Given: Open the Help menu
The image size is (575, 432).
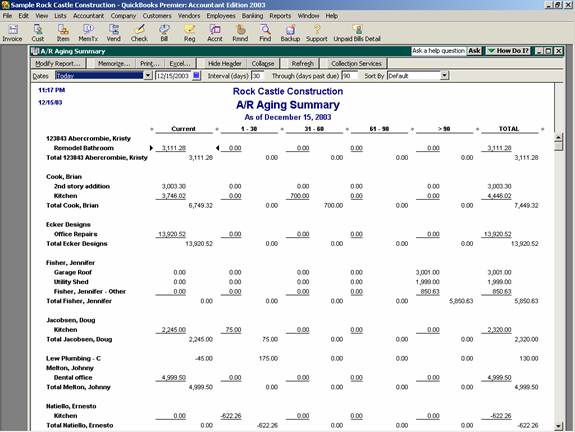Looking at the screenshot, I should pos(332,16).
